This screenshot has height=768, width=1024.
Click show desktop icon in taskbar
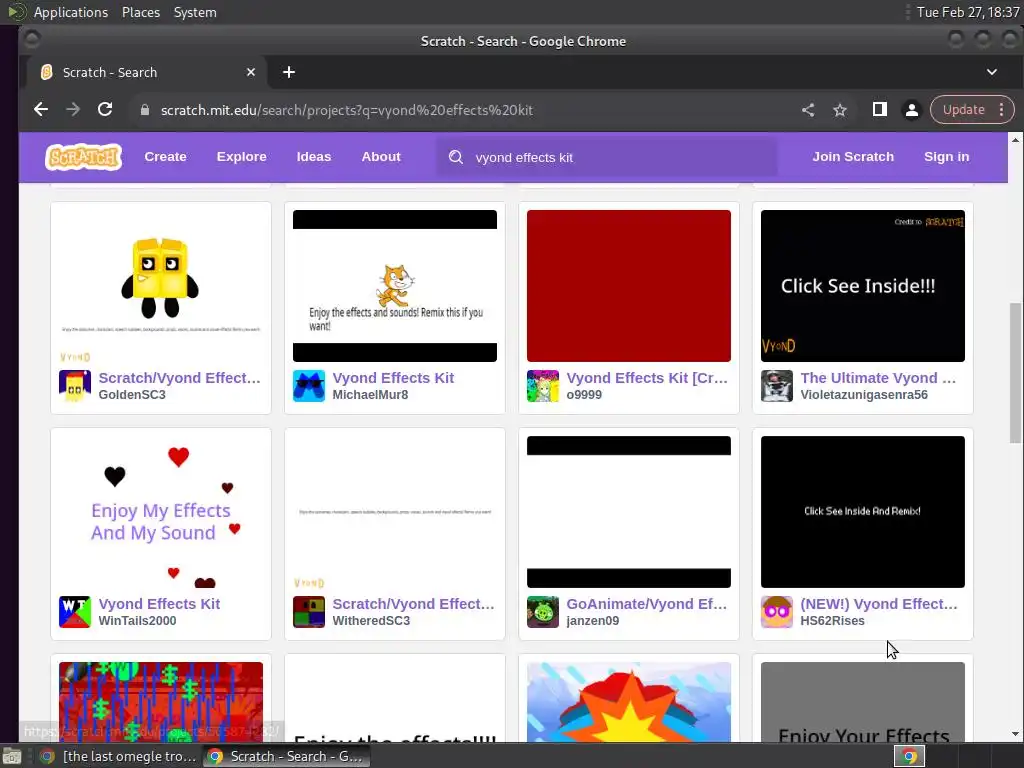12,756
